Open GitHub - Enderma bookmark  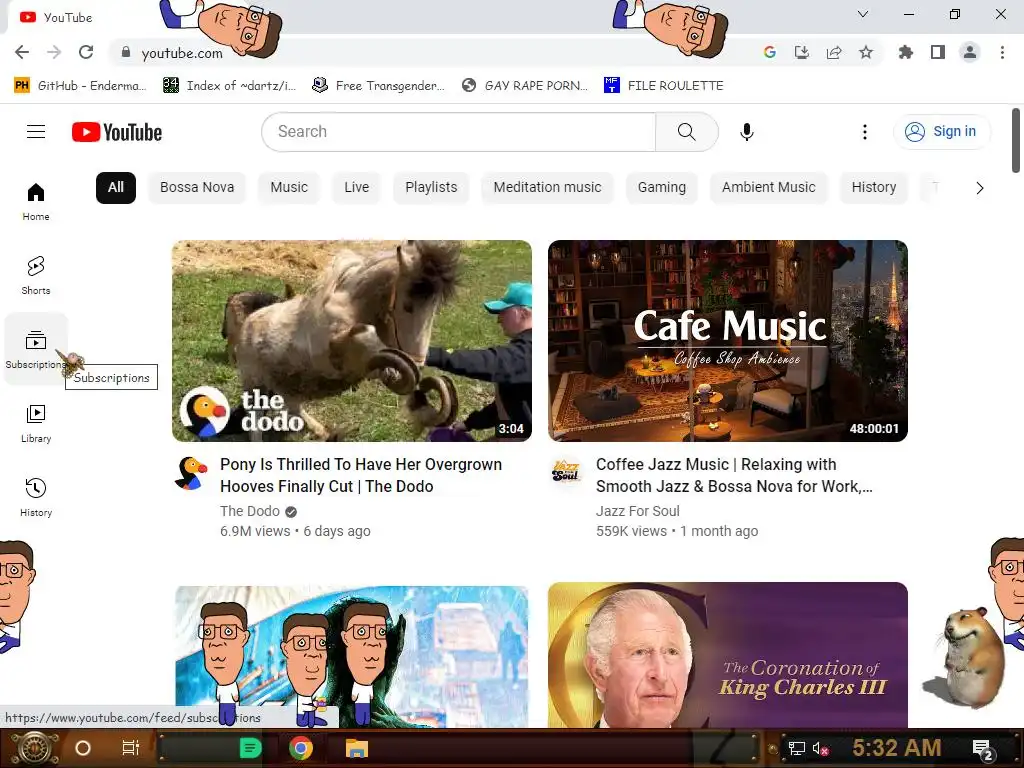pyautogui.click(x=80, y=86)
